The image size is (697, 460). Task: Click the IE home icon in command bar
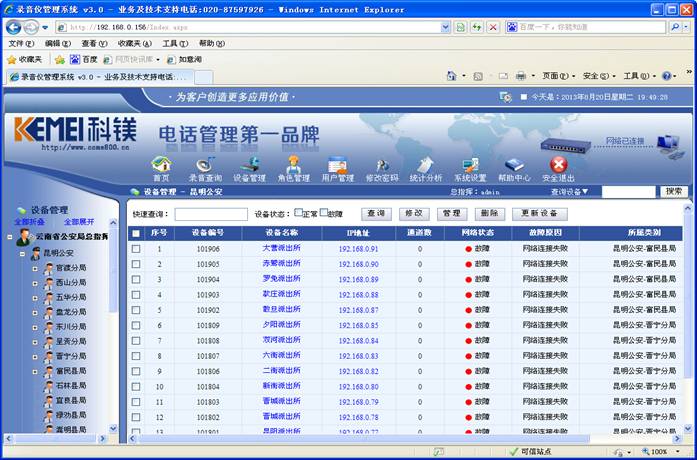(x=451, y=76)
